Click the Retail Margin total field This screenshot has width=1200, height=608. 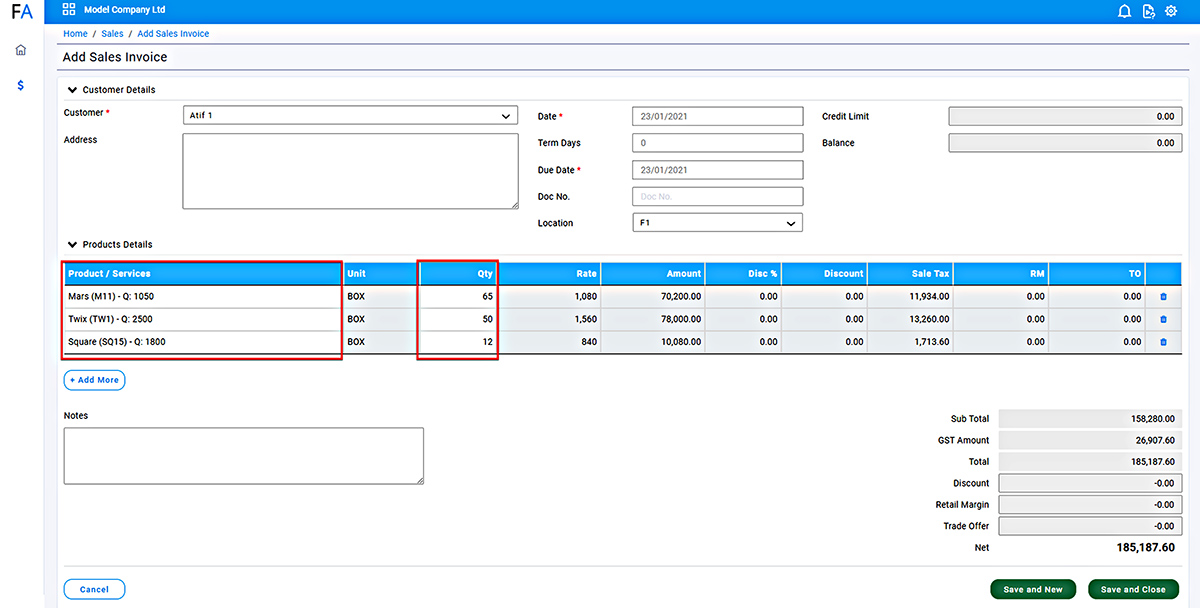tap(1089, 504)
